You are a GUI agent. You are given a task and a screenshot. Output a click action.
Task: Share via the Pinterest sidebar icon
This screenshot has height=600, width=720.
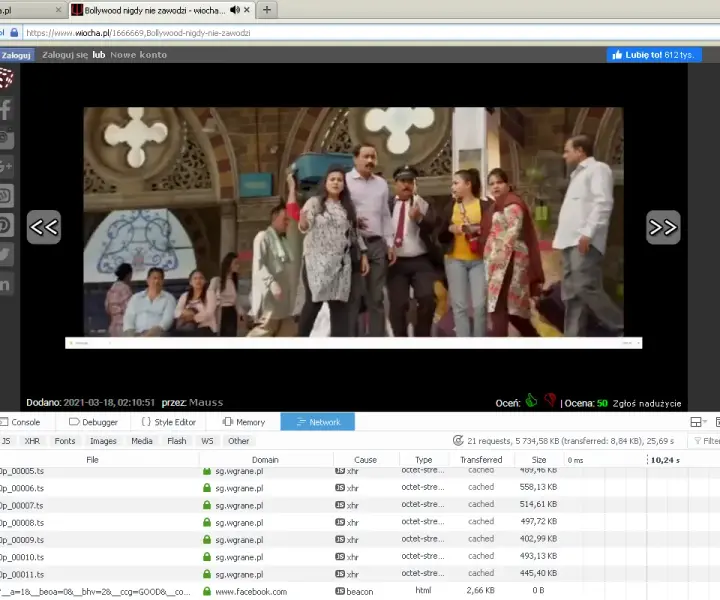coord(6,225)
